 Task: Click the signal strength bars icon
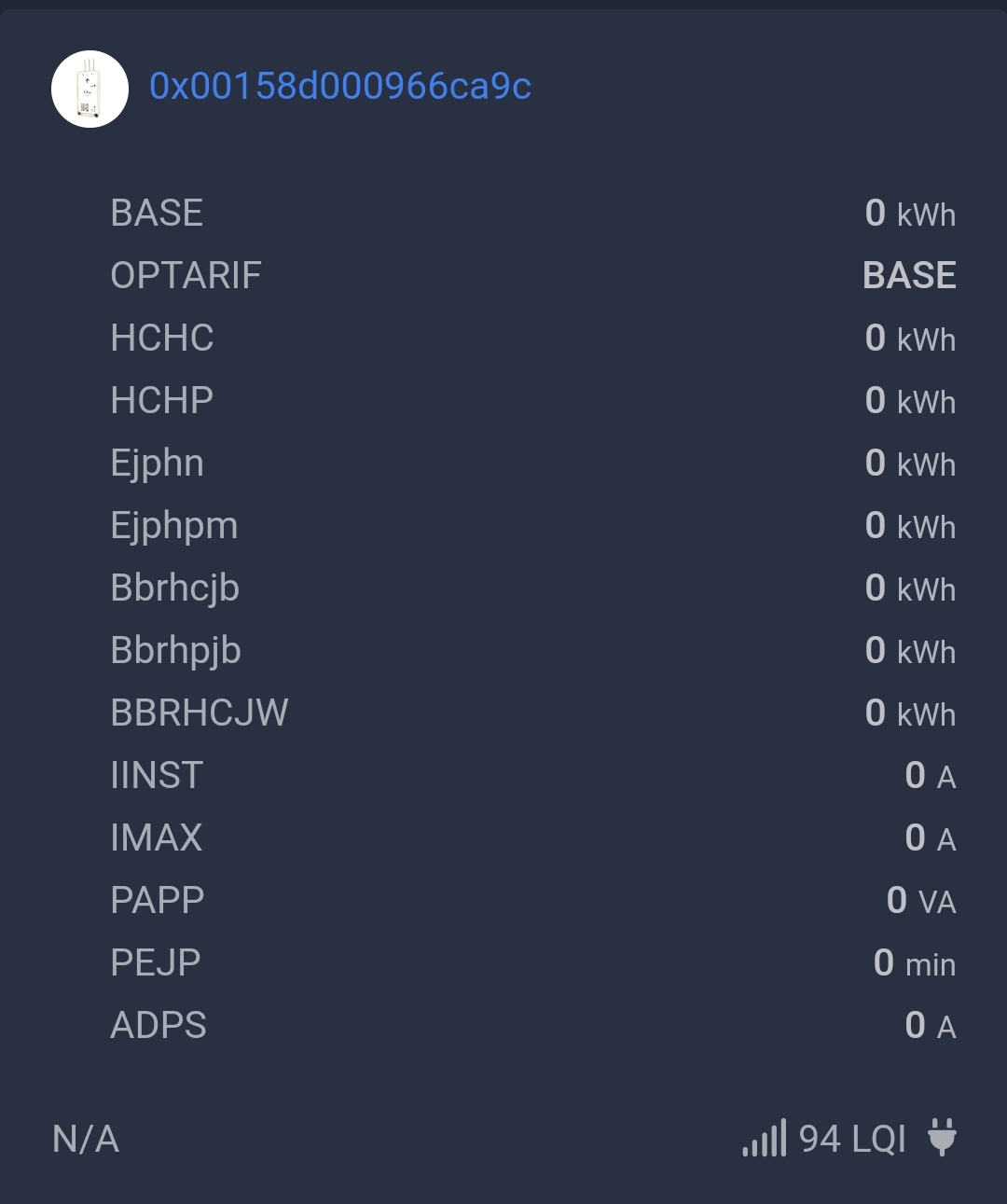(765, 1138)
